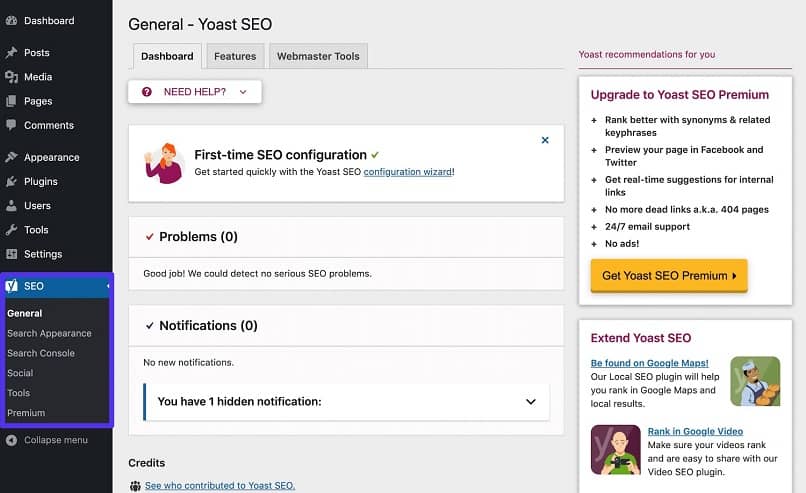Viewport: 806px width, 493px height.
Task: Click the question mark help icon
Action: (146, 92)
